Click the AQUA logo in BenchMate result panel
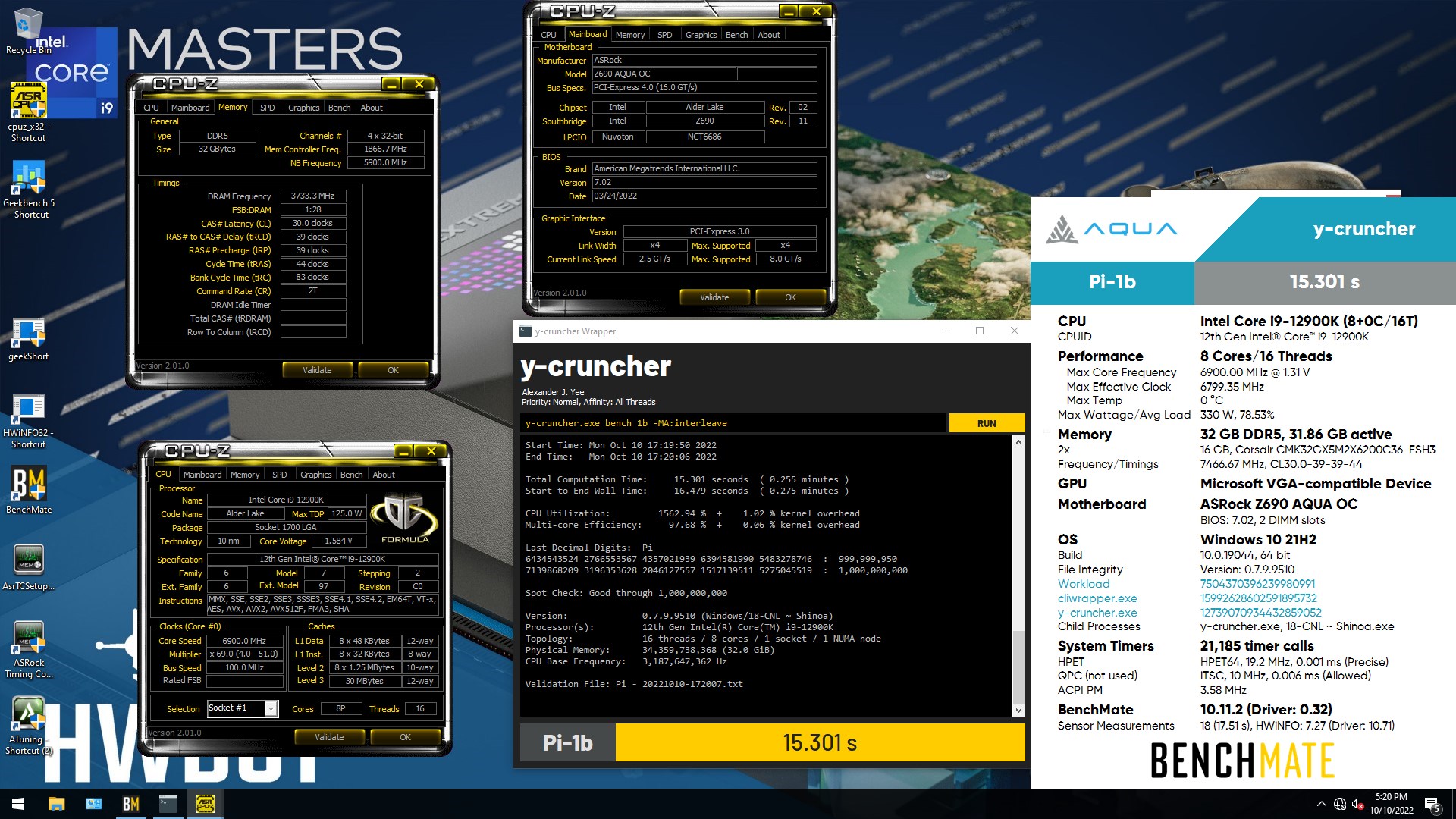The image size is (1456, 819). click(1112, 229)
